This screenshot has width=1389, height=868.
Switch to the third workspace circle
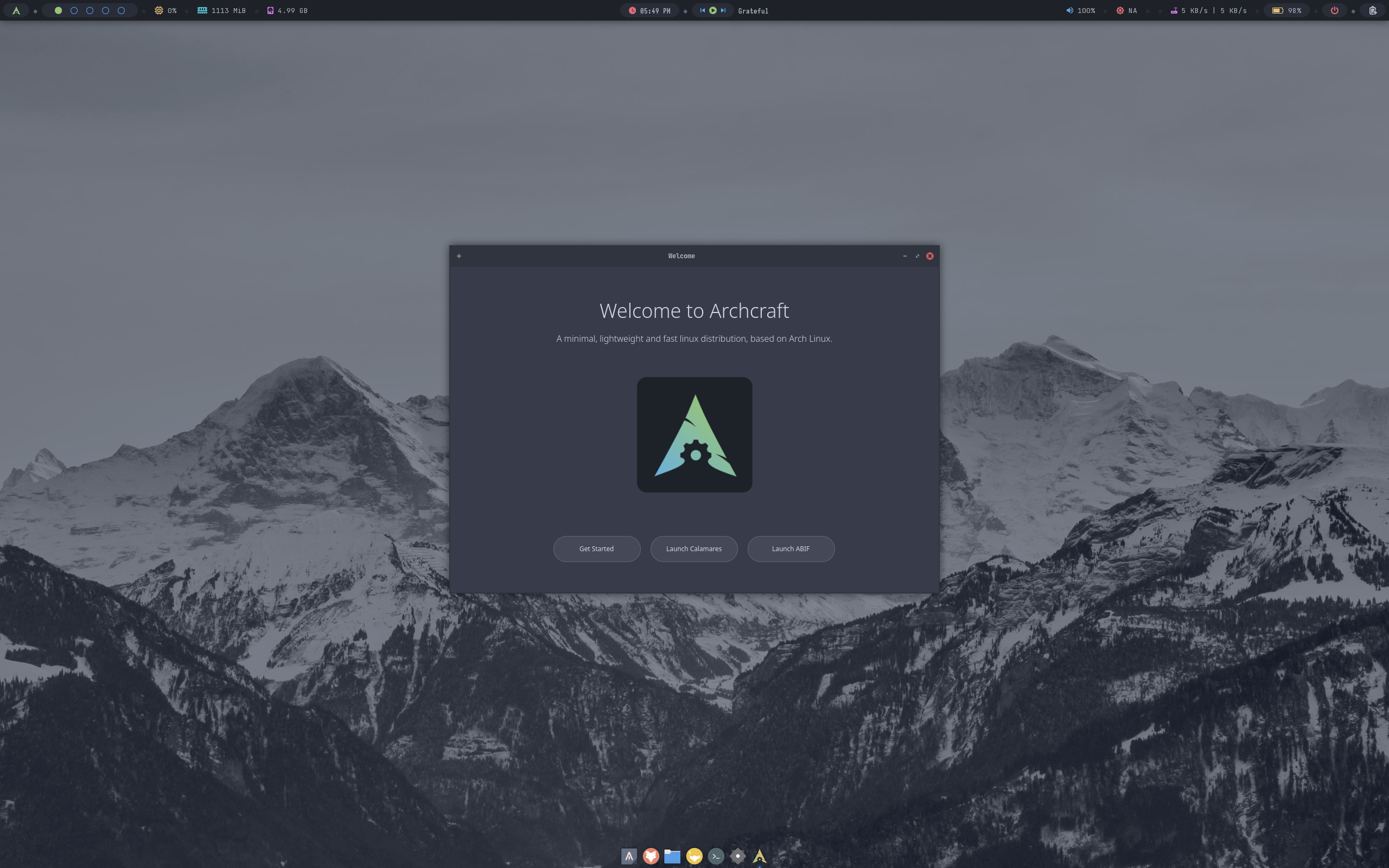pos(90,10)
